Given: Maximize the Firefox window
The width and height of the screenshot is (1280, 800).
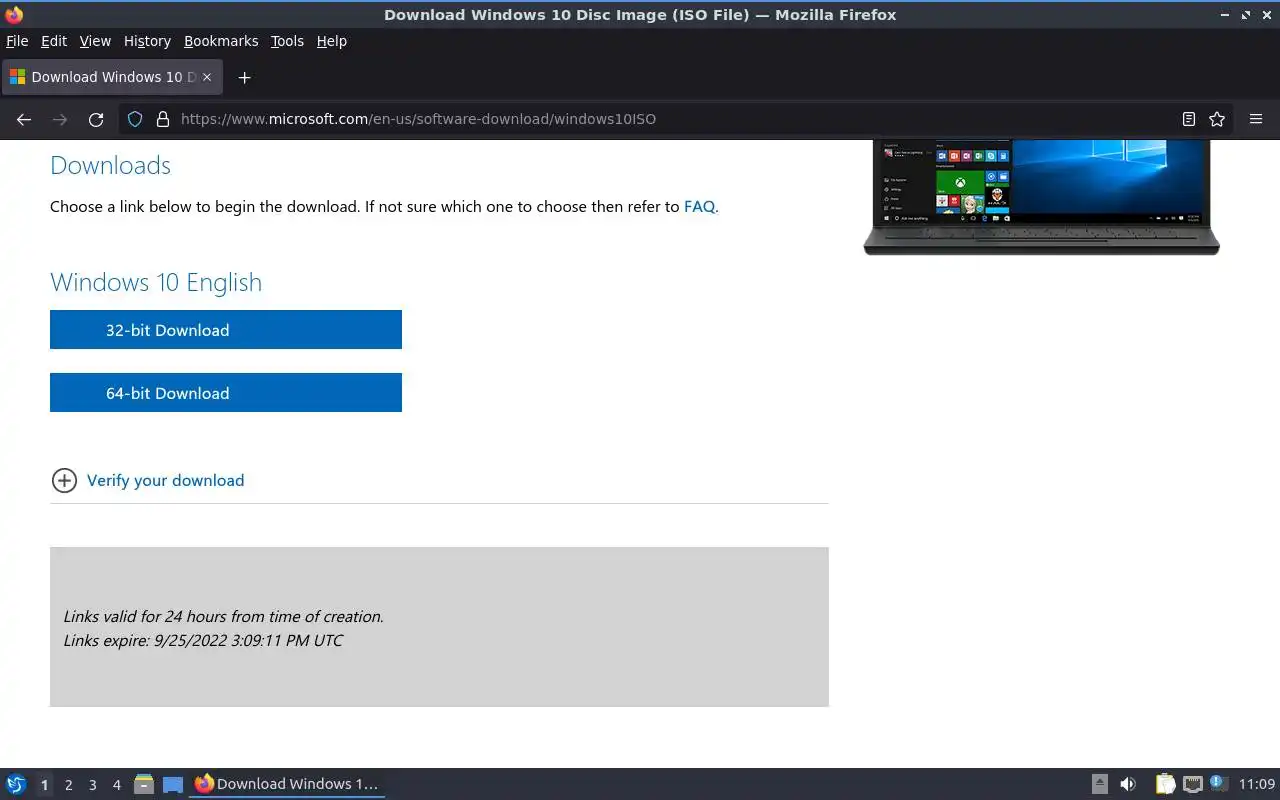Looking at the screenshot, I should pyautogui.click(x=1245, y=15).
